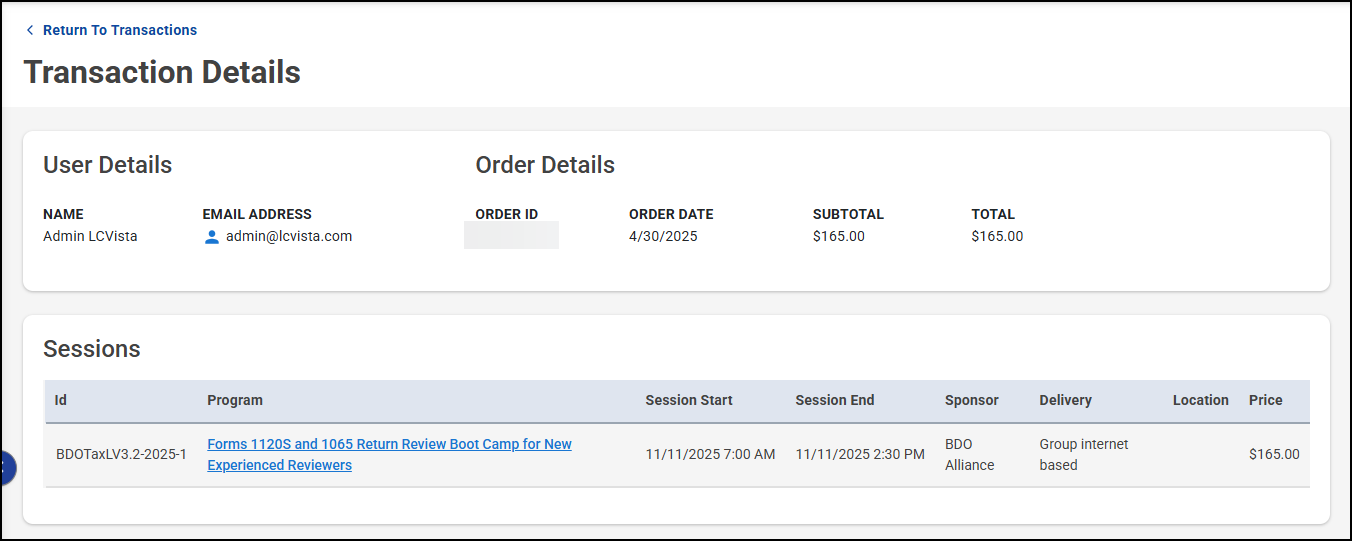The image size is (1352, 541).
Task: Click the BDO Alliance sponsor cell
Action: [x=969, y=454]
